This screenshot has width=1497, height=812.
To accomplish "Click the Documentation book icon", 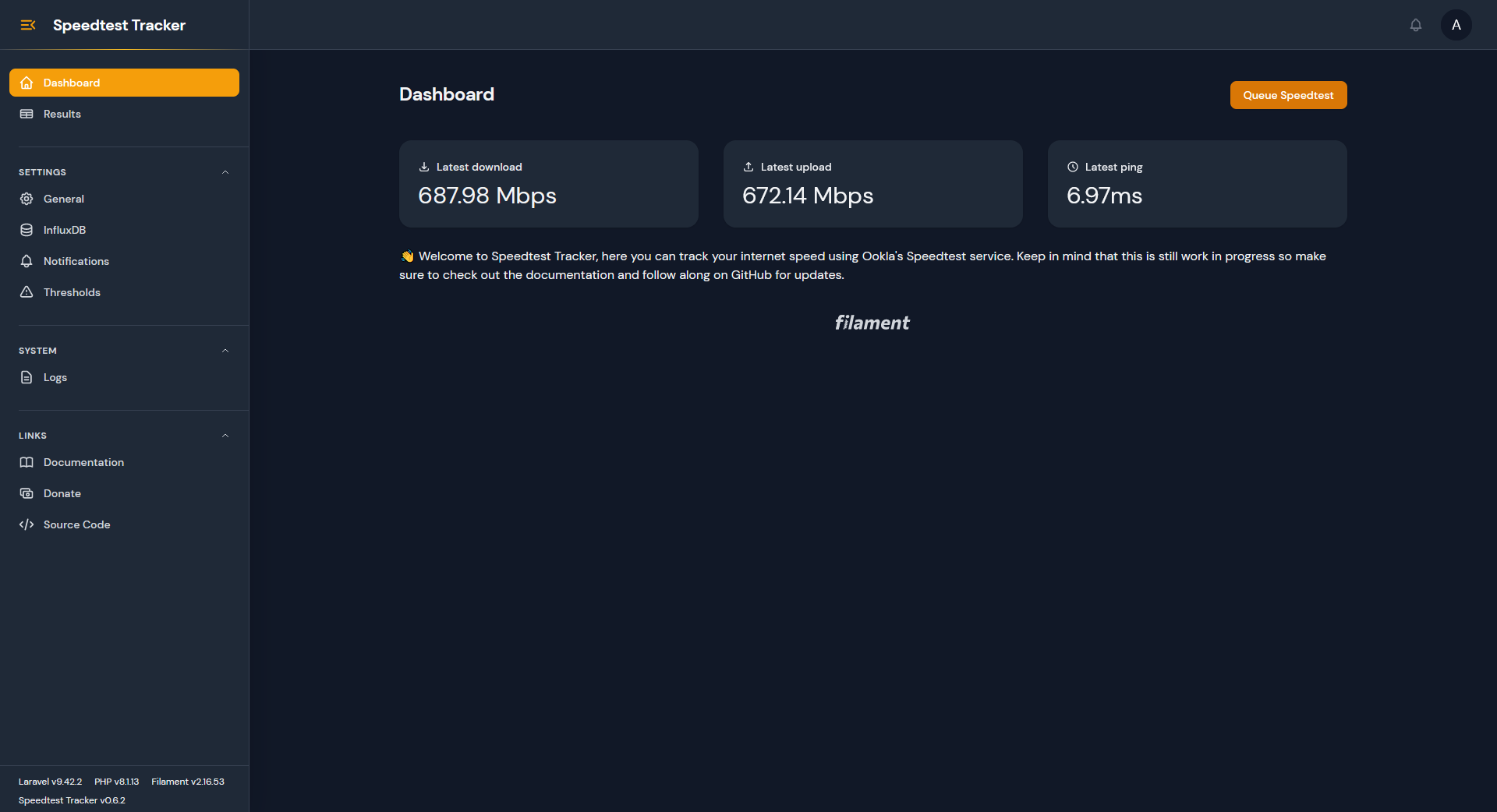I will tap(27, 462).
